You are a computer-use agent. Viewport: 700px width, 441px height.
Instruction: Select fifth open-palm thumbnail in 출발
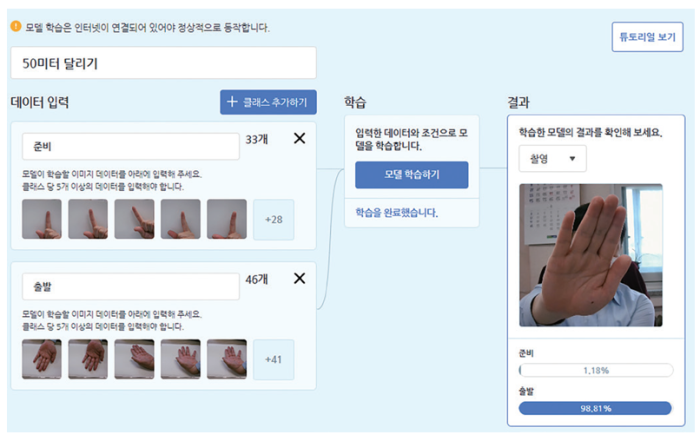(x=227, y=359)
